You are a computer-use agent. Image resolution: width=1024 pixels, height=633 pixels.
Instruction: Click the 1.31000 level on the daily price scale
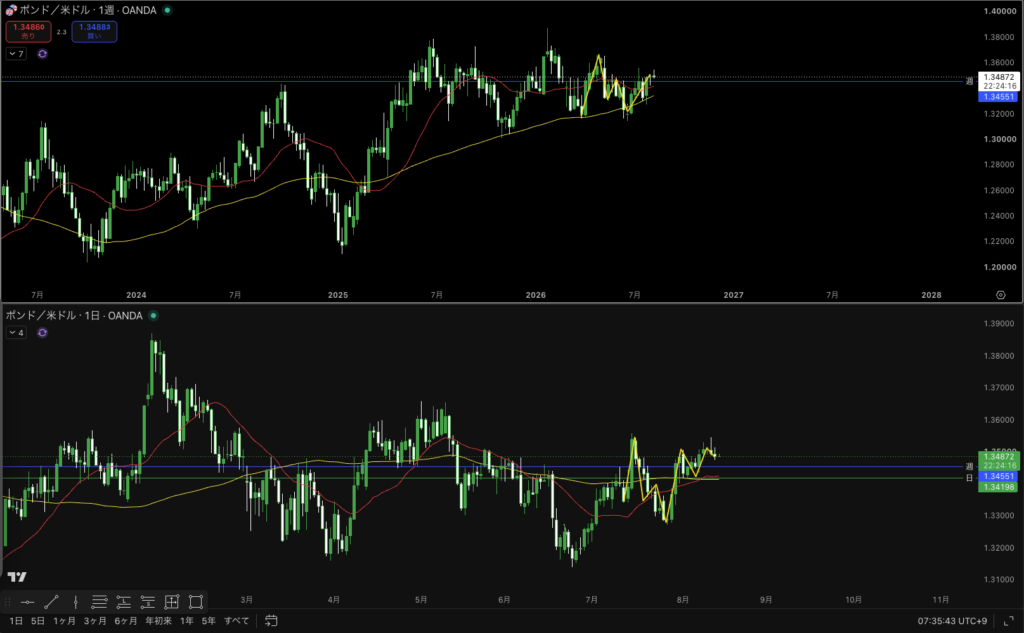(999, 579)
